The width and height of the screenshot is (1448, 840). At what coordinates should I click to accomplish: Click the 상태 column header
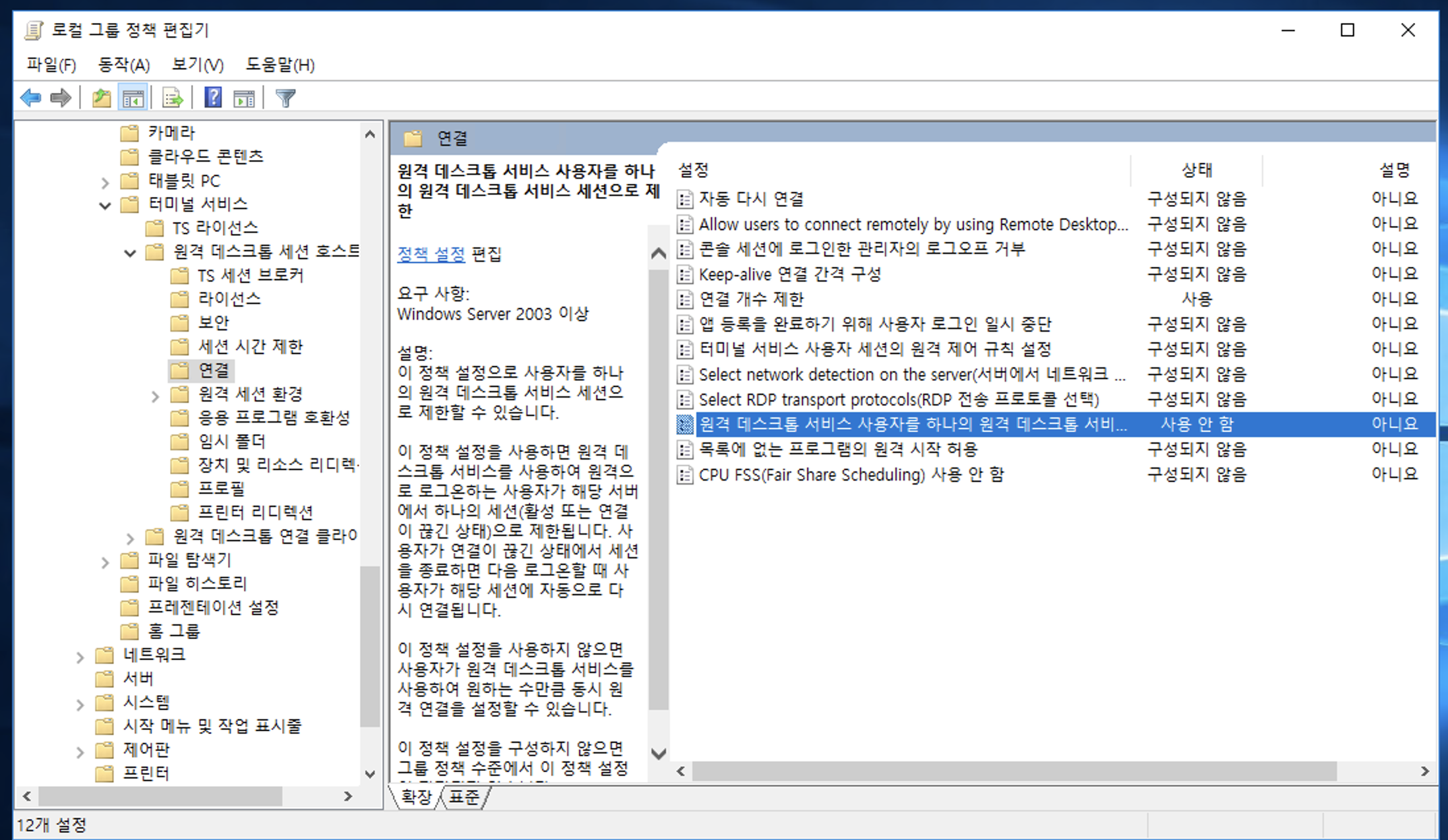(1196, 170)
